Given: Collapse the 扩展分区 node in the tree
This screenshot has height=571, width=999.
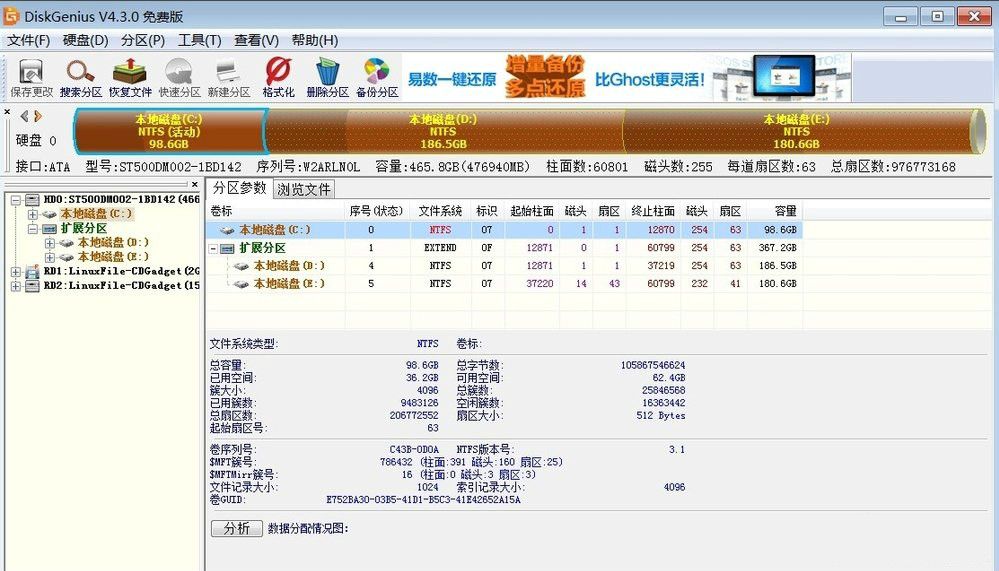Looking at the screenshot, I should click(x=32, y=228).
